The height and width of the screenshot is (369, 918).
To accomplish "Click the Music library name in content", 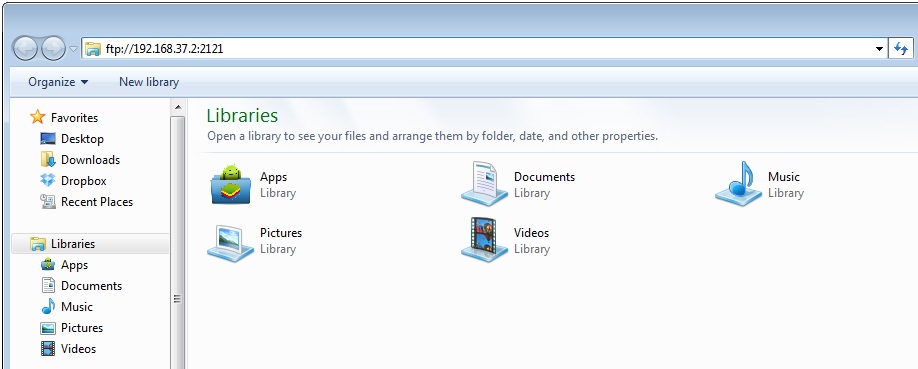I will click(x=784, y=177).
